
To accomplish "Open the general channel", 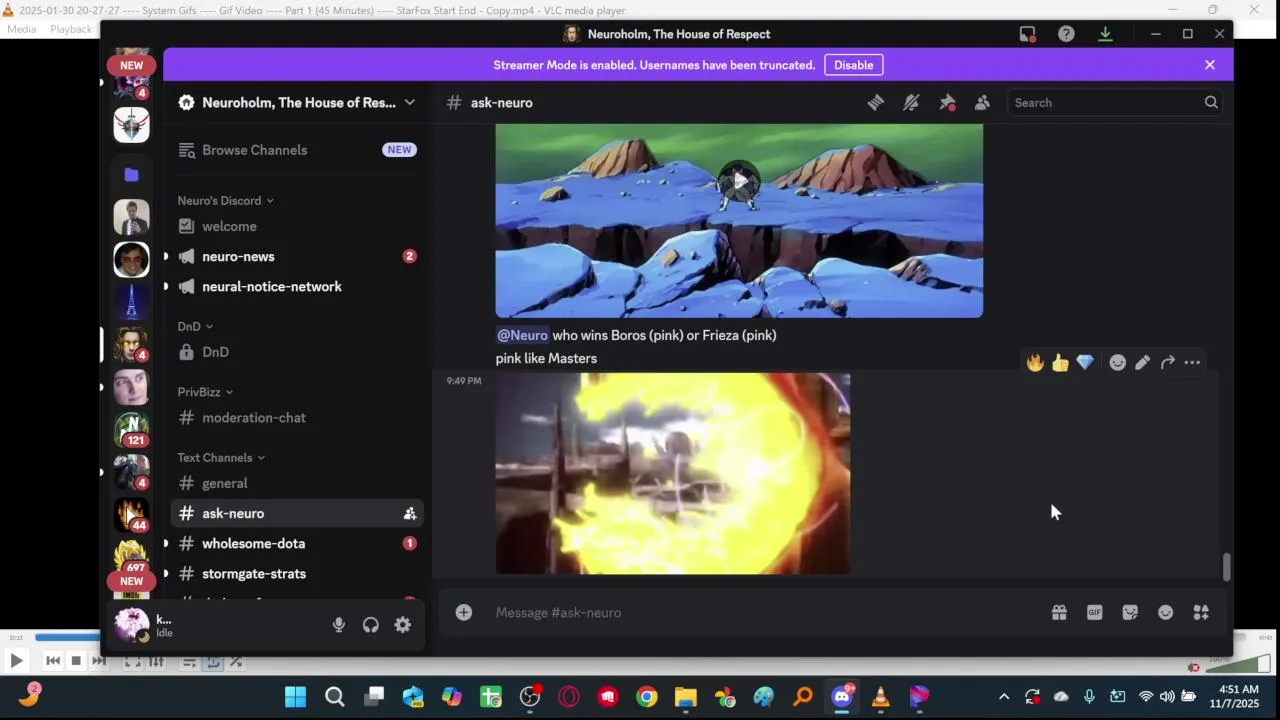I will tap(298, 483).
